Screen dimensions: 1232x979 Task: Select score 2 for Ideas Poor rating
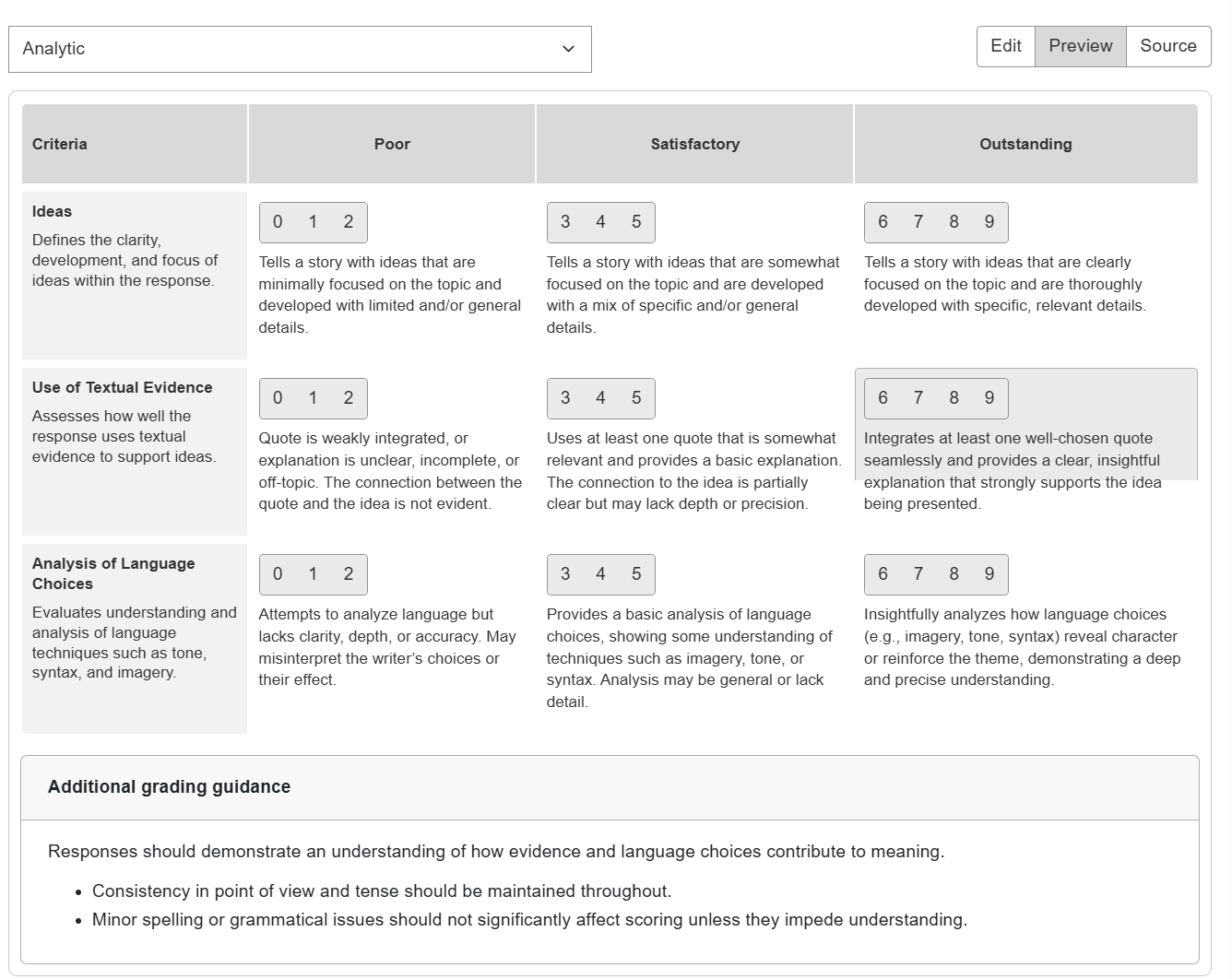(349, 222)
